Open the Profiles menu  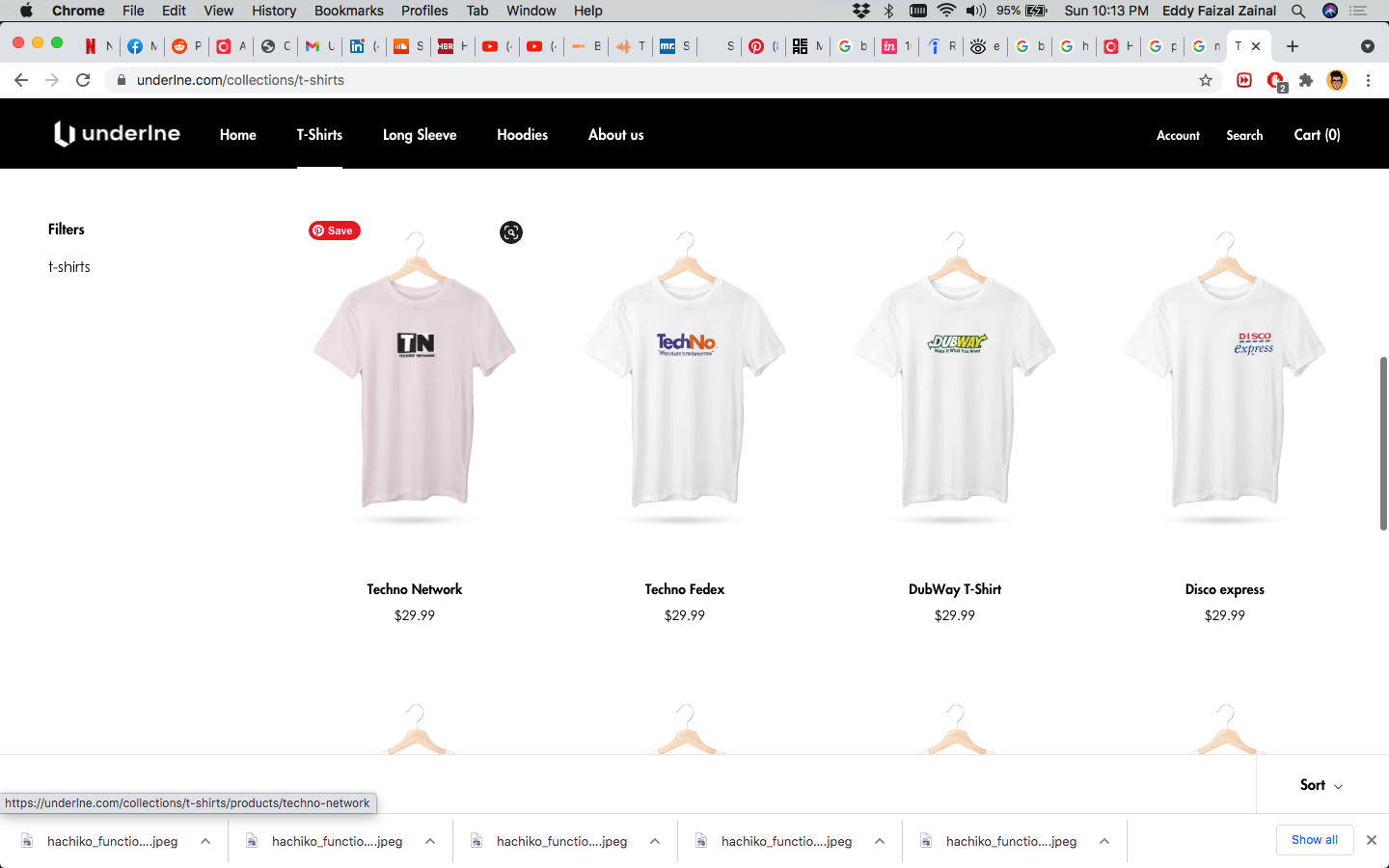[x=424, y=11]
